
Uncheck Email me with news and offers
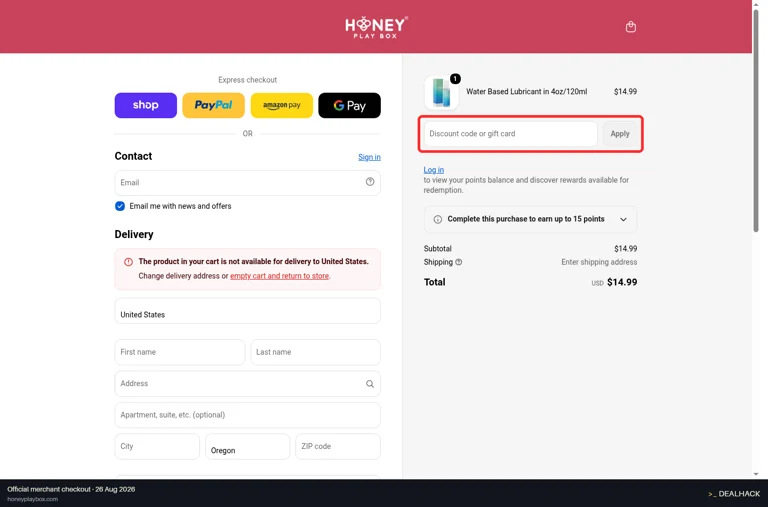pyautogui.click(x=120, y=206)
